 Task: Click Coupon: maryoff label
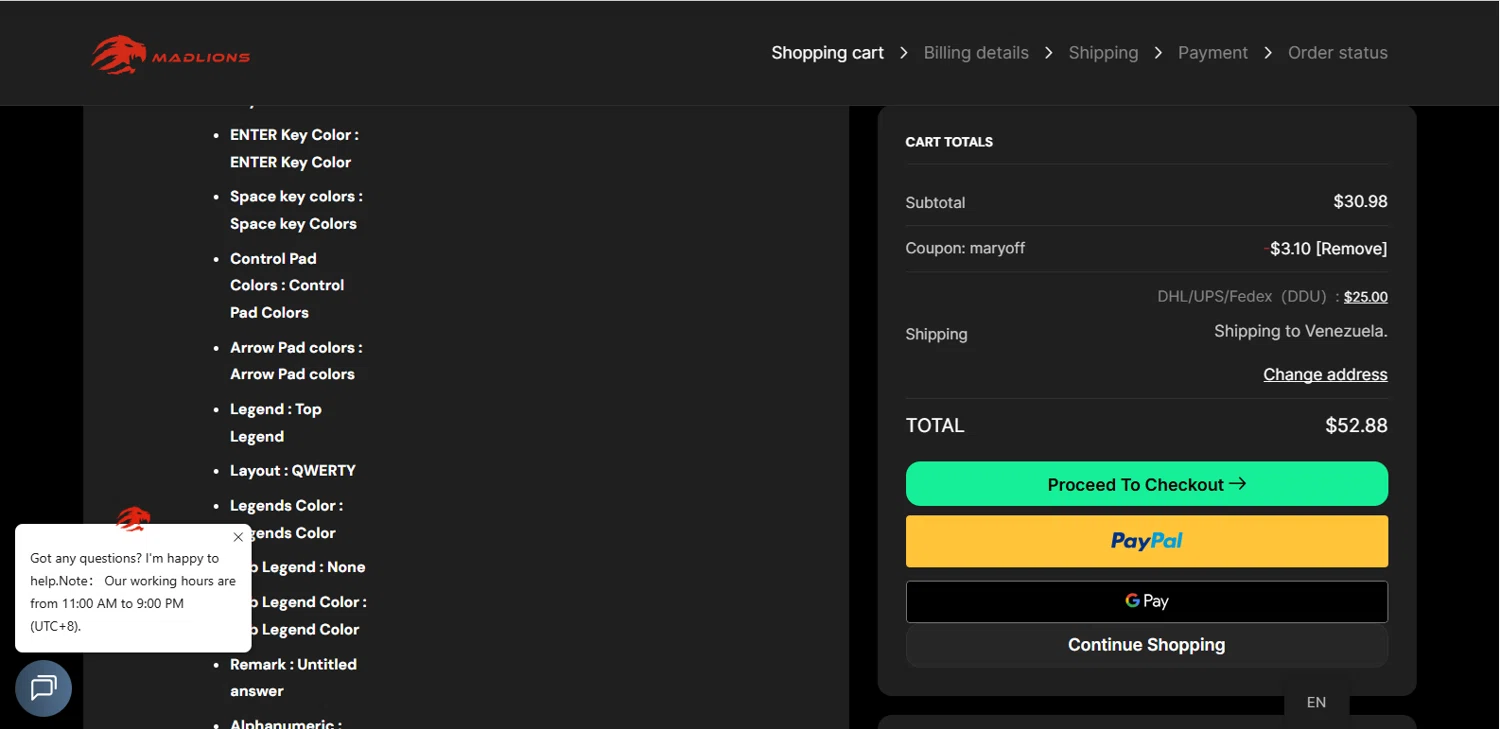(965, 248)
